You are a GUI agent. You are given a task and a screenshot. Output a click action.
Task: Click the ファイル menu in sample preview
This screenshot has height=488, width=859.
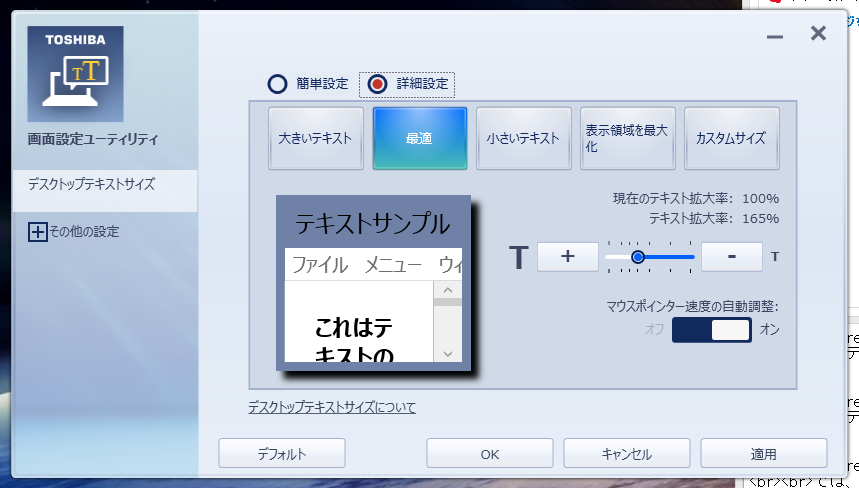coord(320,265)
